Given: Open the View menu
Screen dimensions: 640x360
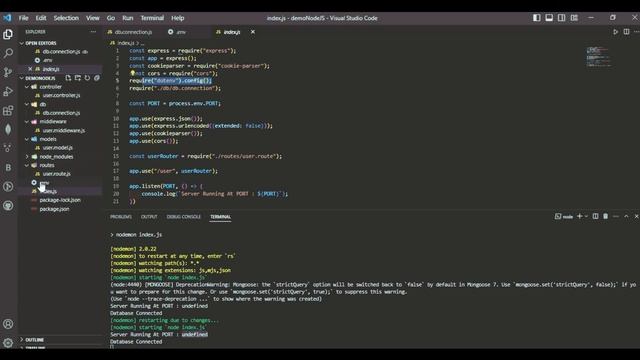Looking at the screenshot, I should pos(93,18).
